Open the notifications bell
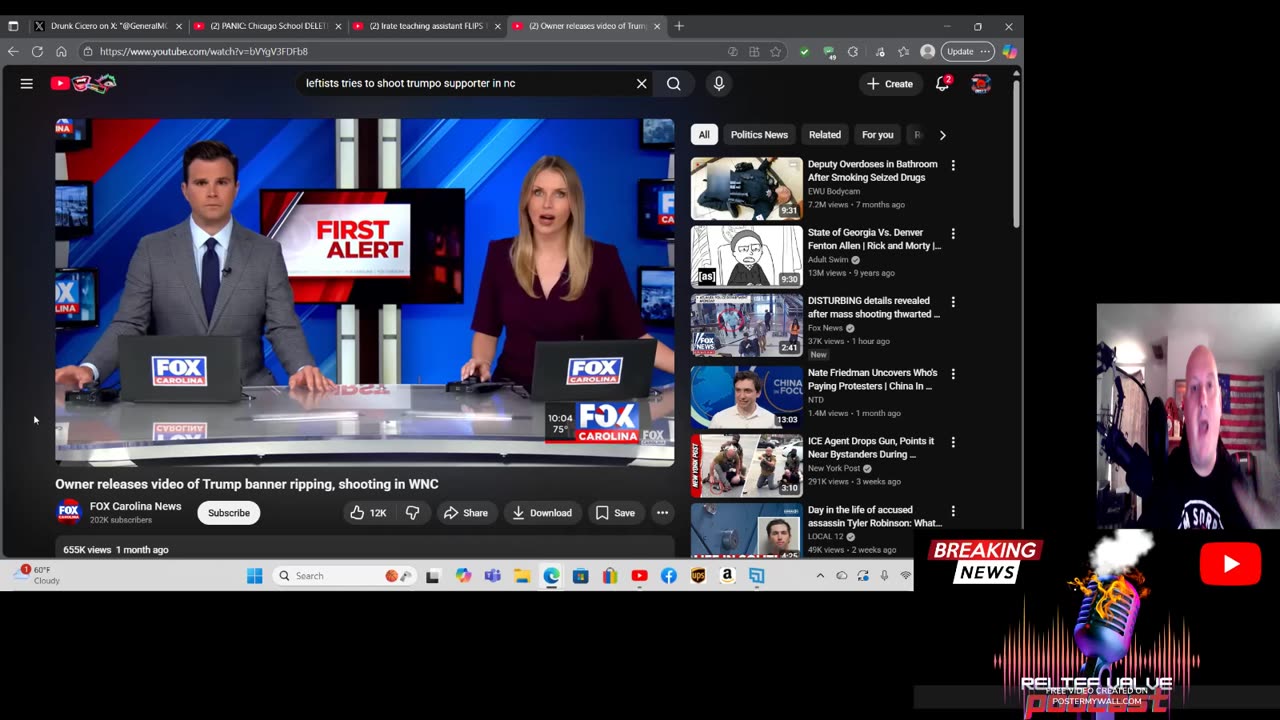1280x720 pixels. pos(942,84)
